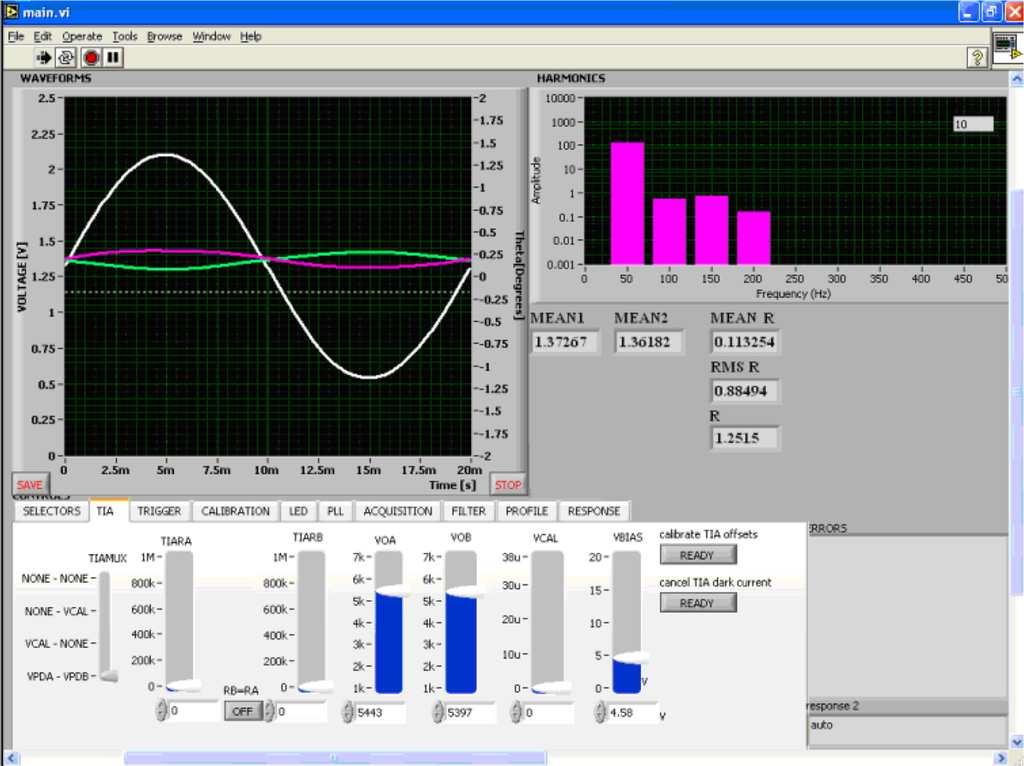Click the TIARA value stepper arrows
Screen dimensions: 1024x766
pos(160,711)
